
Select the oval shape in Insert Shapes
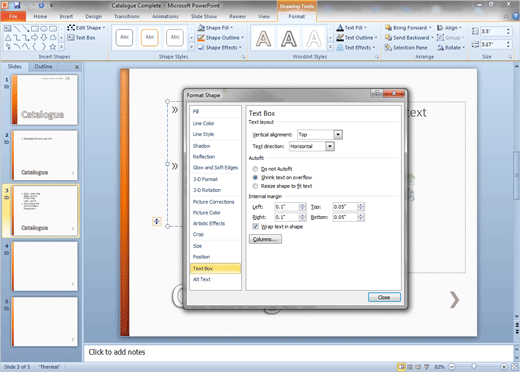[44, 29]
